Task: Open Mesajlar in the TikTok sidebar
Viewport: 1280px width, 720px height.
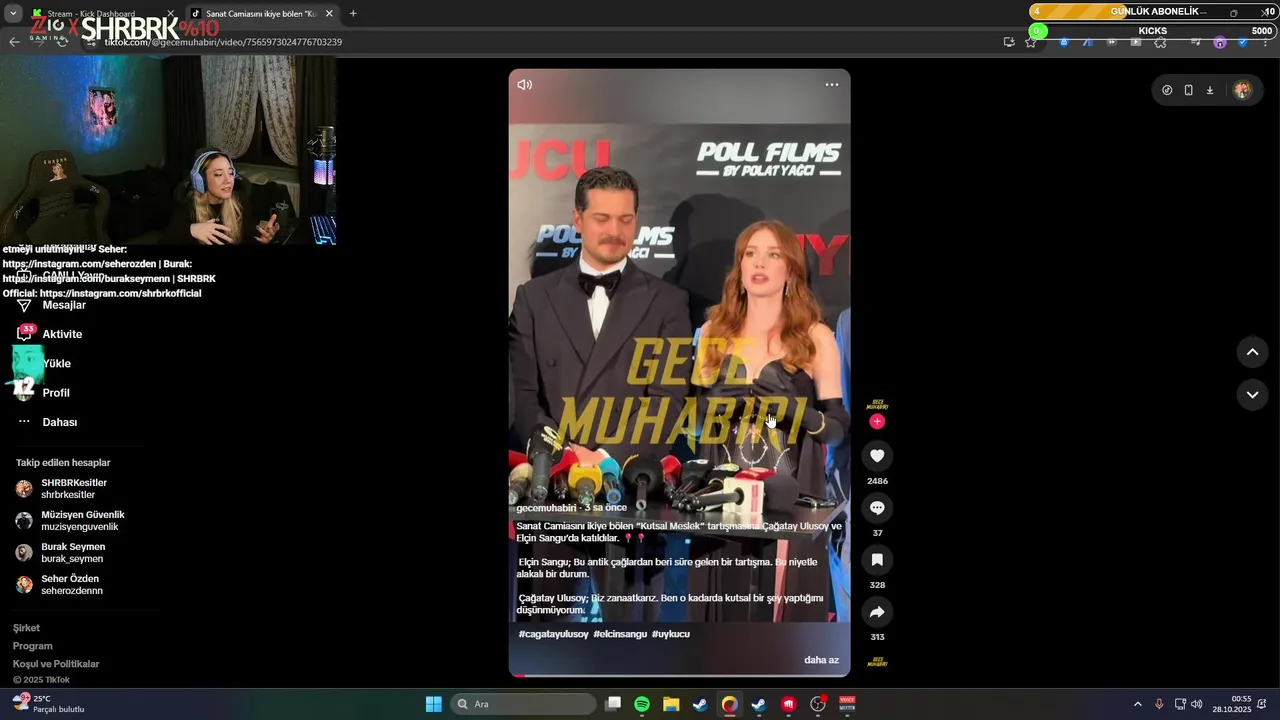Action: coord(64,305)
